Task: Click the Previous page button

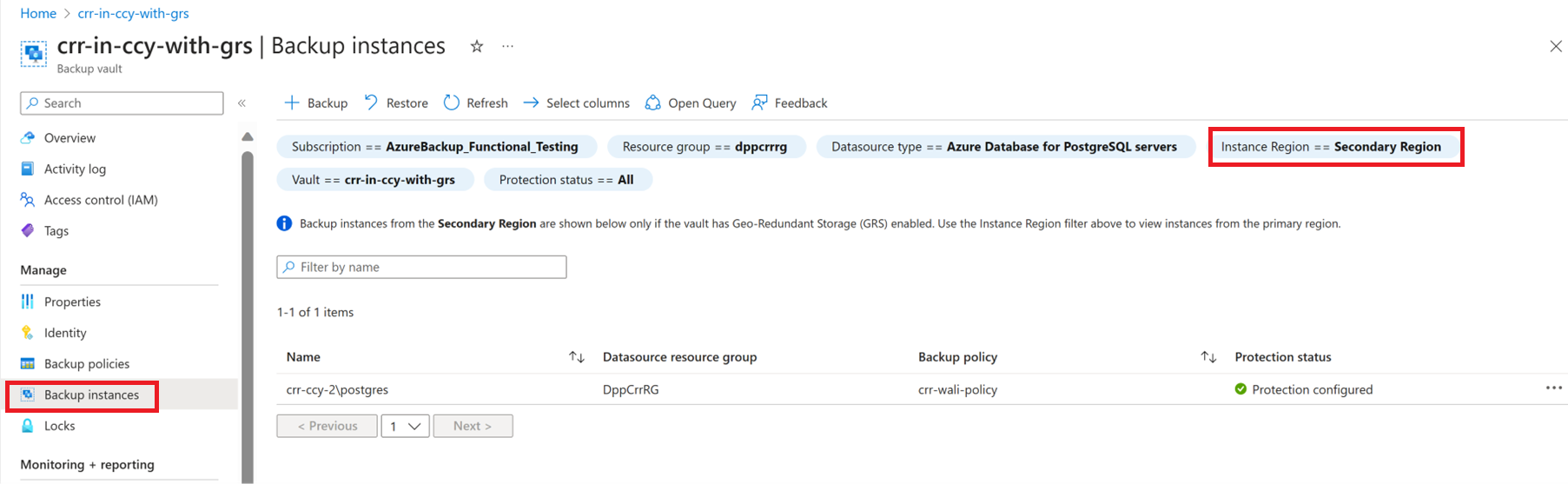Action: coord(327,426)
